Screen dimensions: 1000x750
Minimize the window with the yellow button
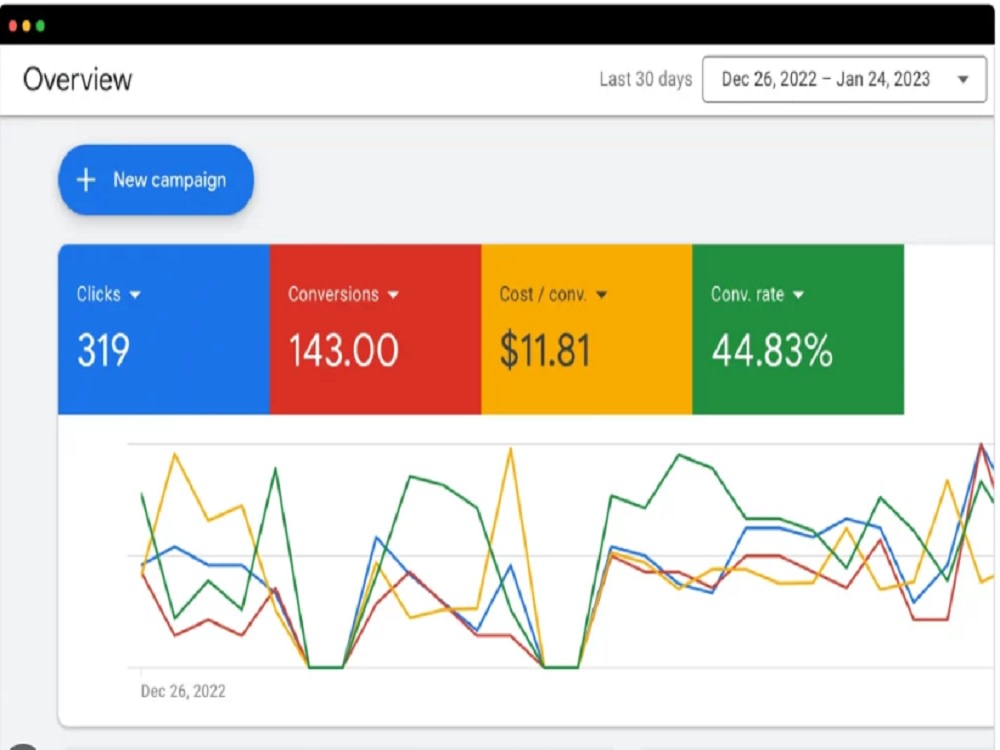point(26,26)
